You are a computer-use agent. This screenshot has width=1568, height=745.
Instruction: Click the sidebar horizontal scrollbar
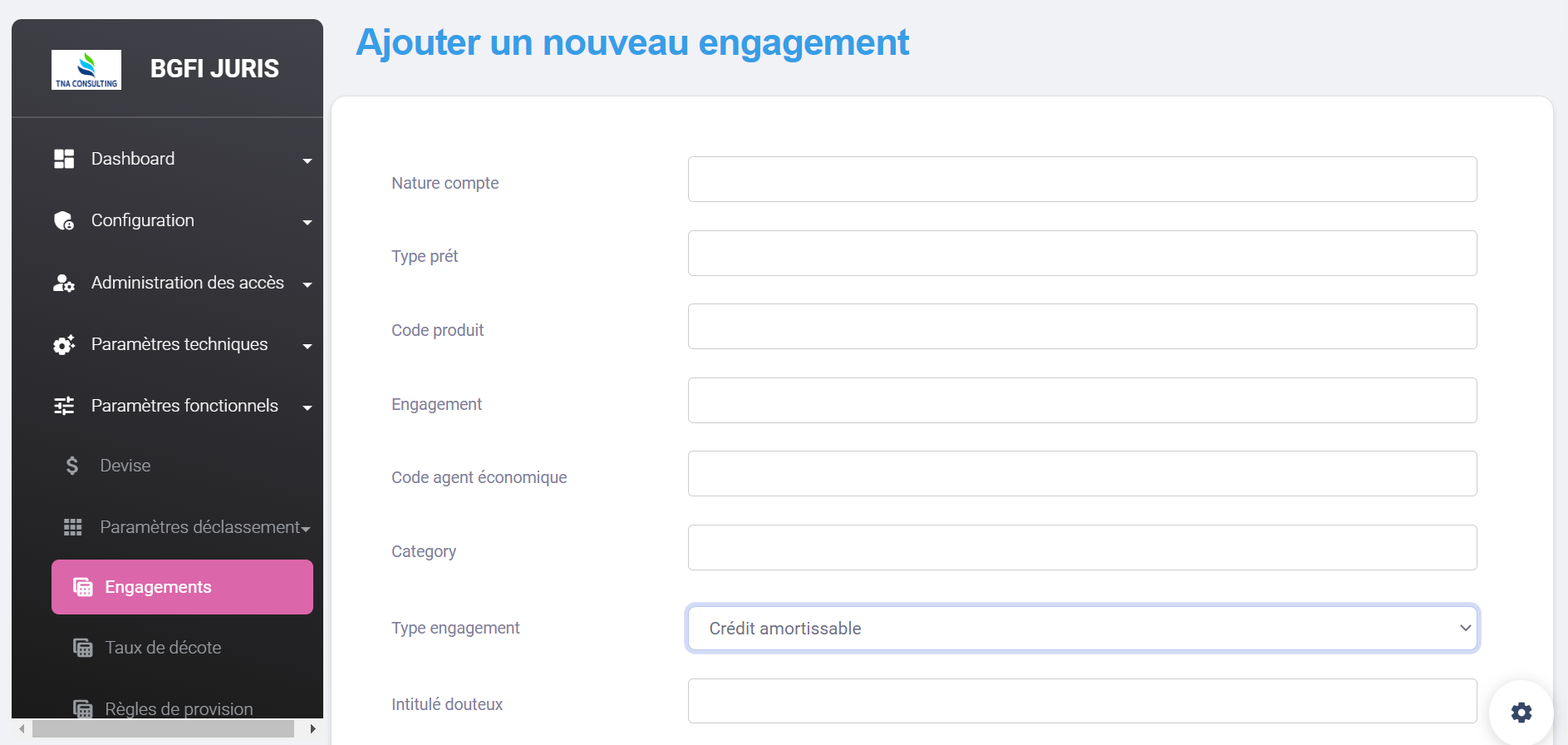coord(163,728)
